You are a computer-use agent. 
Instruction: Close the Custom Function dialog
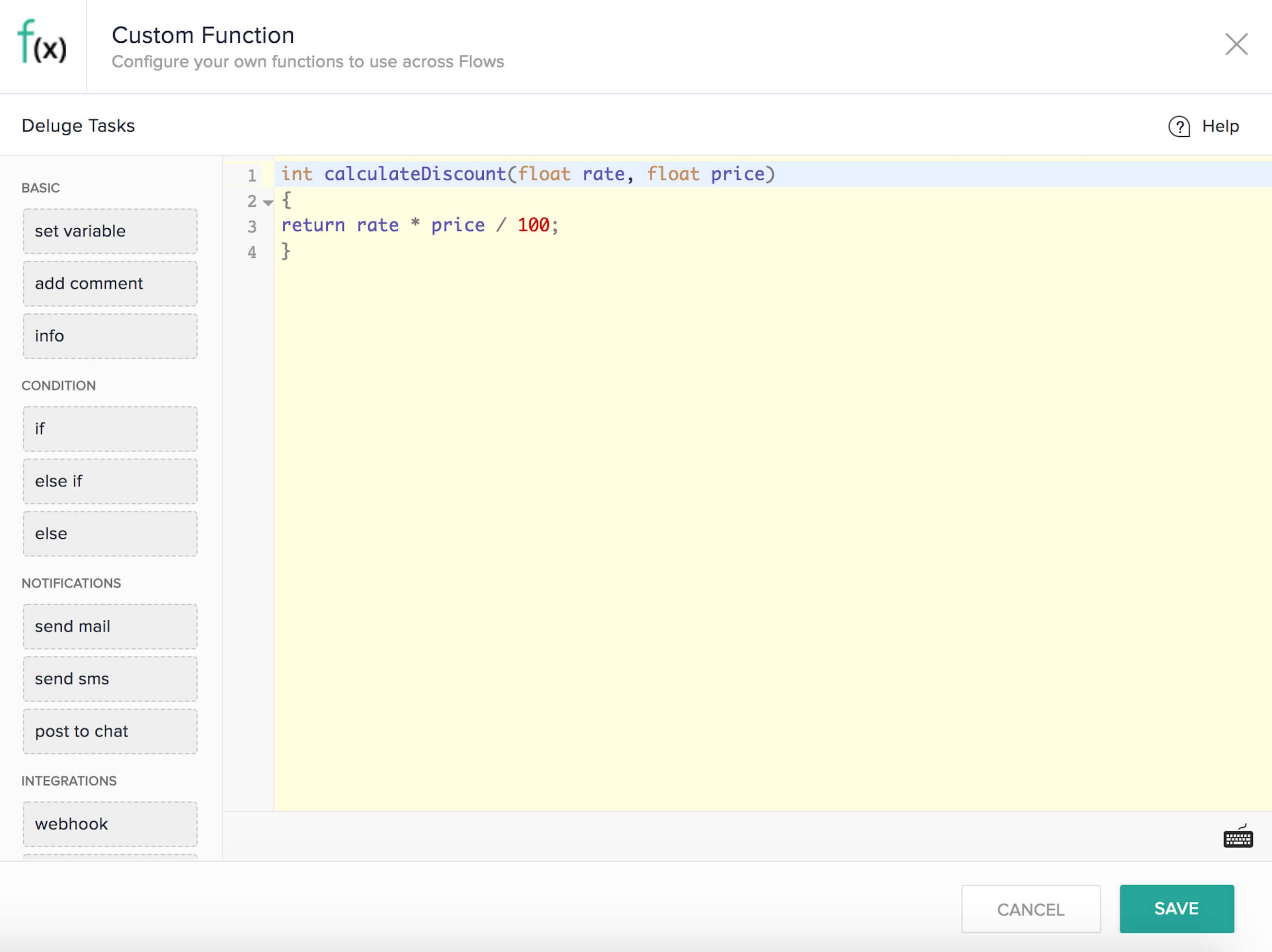click(x=1236, y=45)
